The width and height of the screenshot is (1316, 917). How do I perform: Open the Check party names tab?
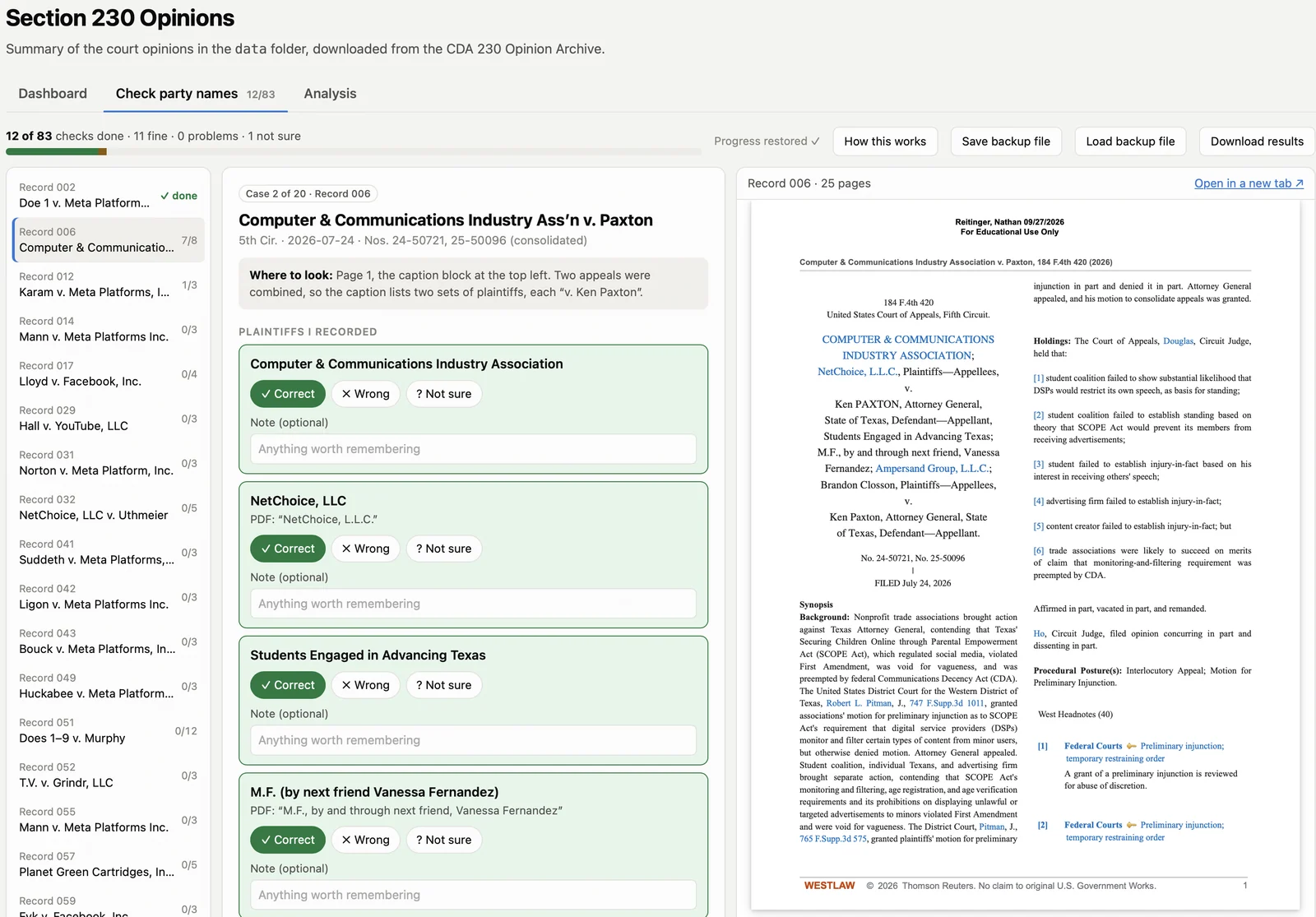[195, 94]
